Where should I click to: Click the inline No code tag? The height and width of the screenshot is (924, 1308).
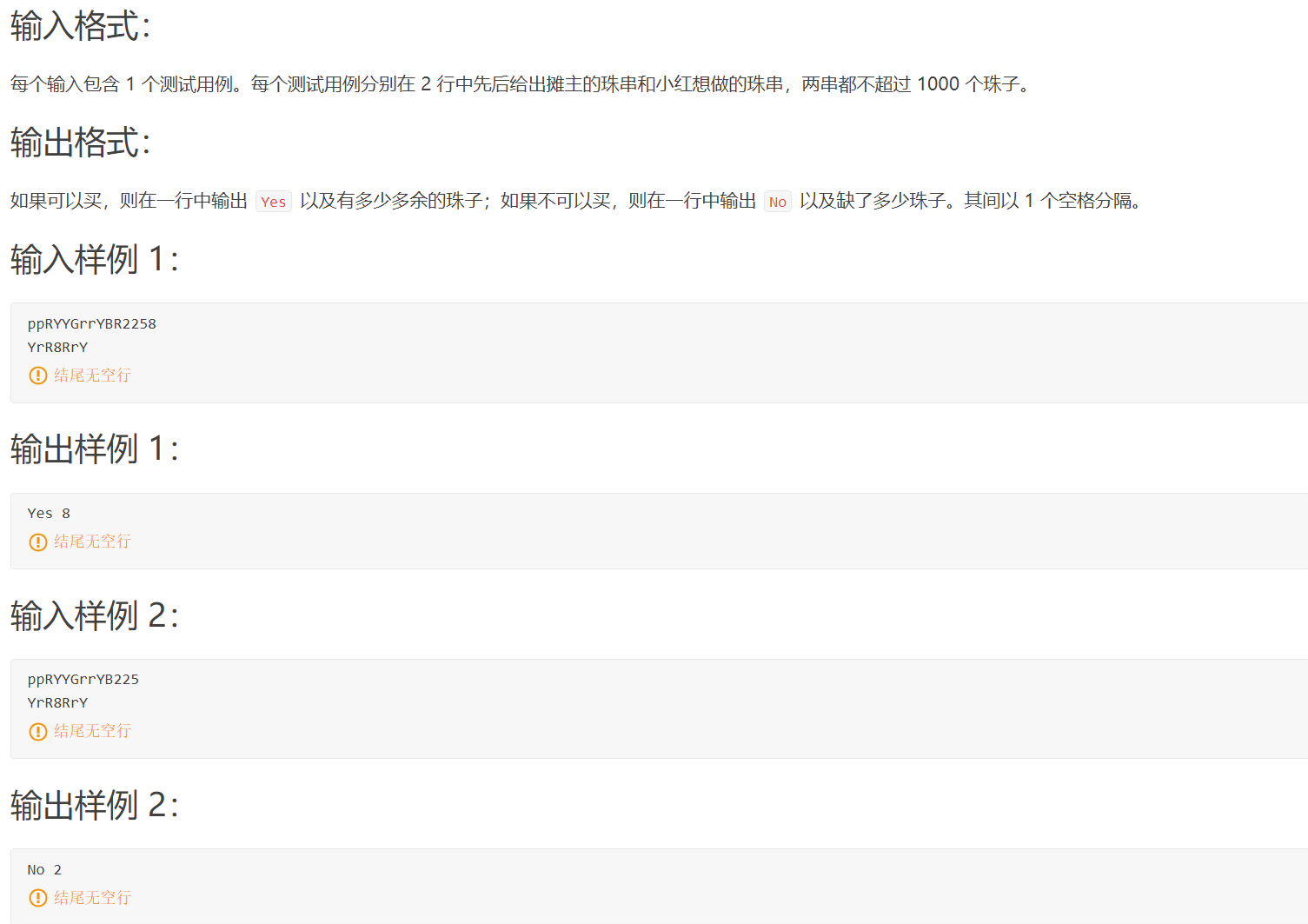777,202
